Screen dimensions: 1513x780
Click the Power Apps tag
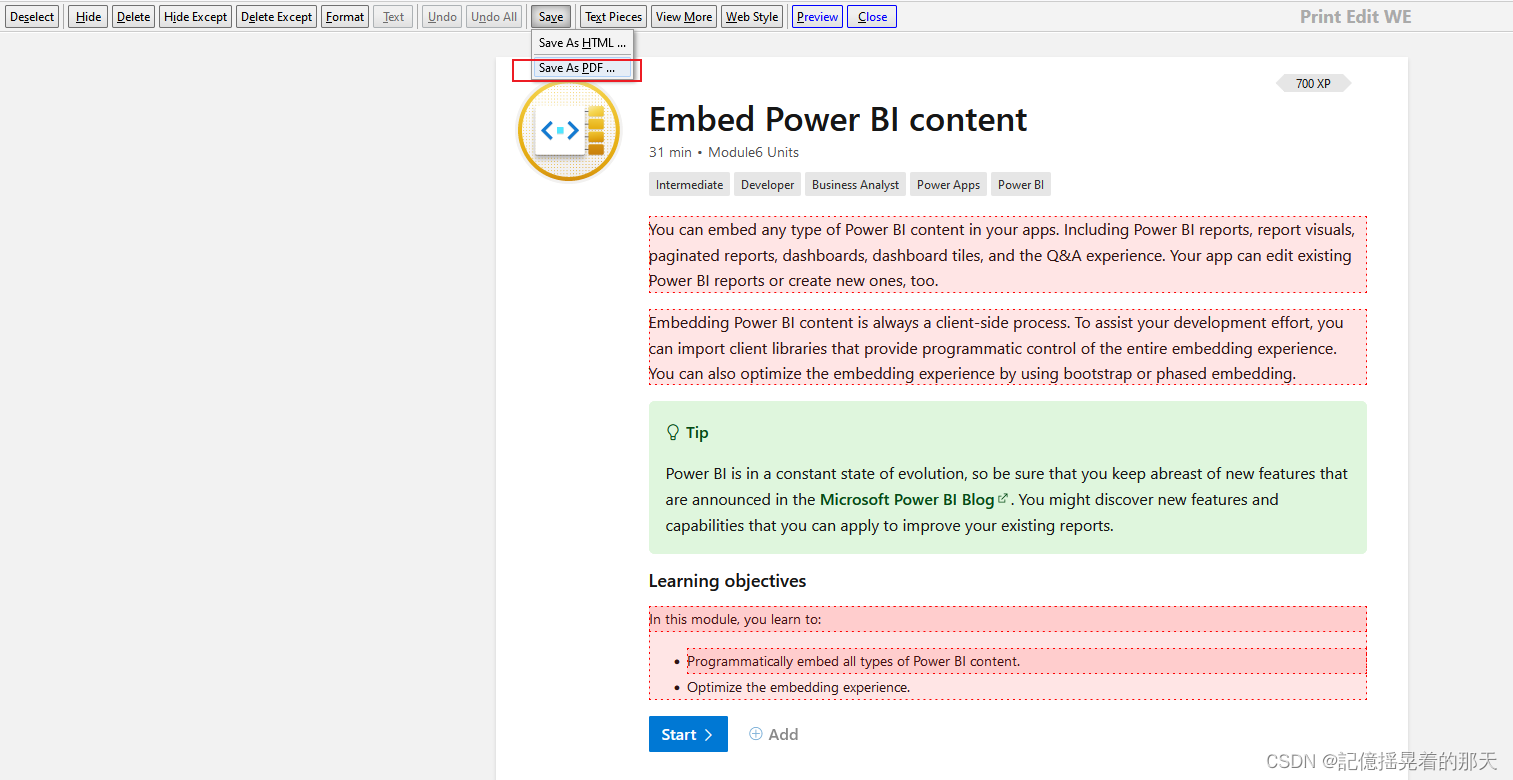(948, 185)
